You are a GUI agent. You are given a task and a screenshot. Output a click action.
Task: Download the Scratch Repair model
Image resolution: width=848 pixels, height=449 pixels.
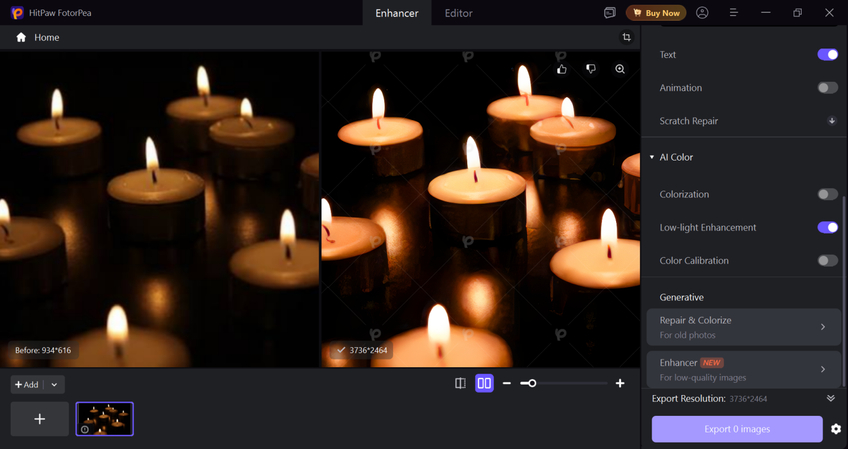(x=832, y=121)
